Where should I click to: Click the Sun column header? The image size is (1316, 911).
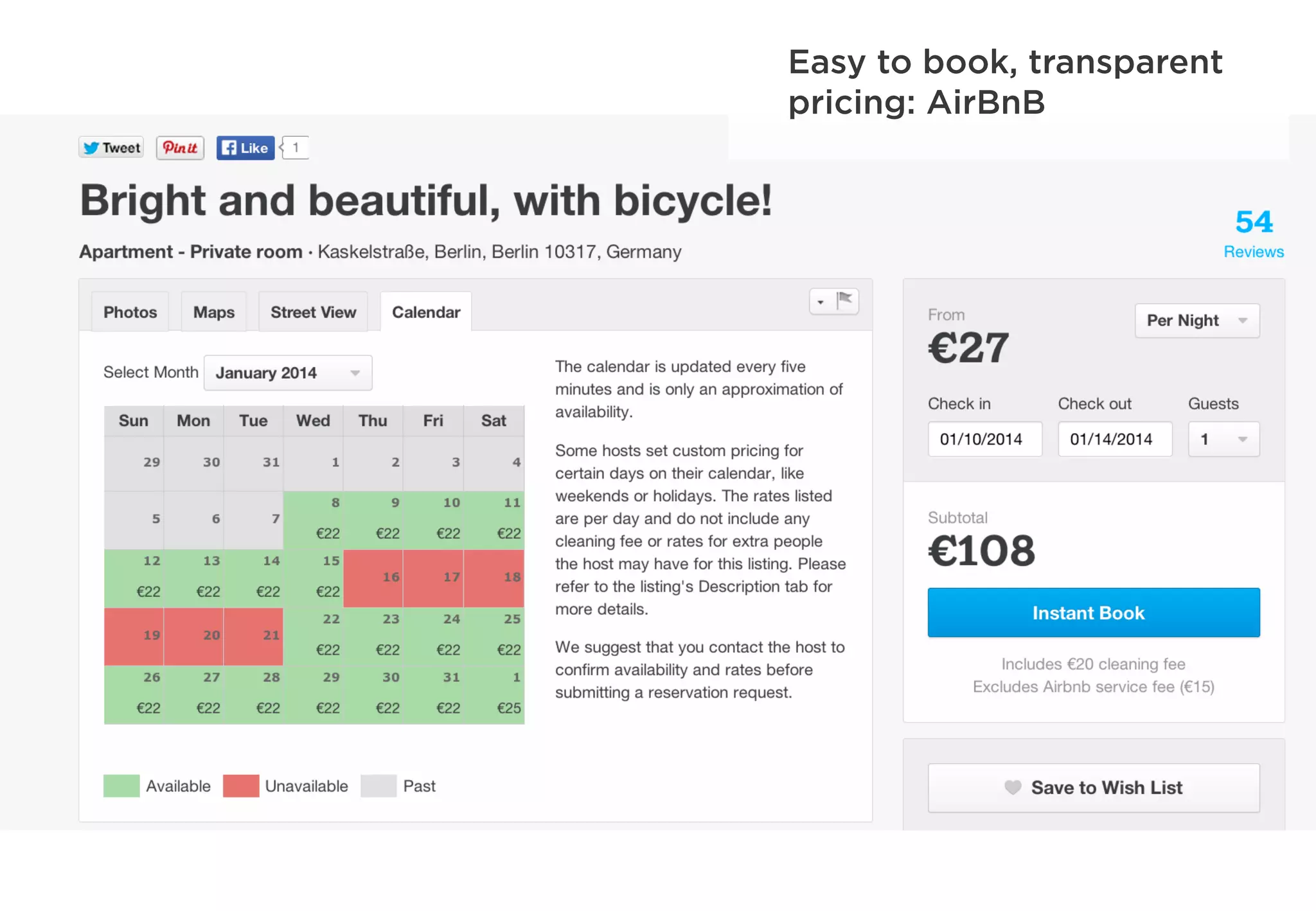(x=134, y=421)
